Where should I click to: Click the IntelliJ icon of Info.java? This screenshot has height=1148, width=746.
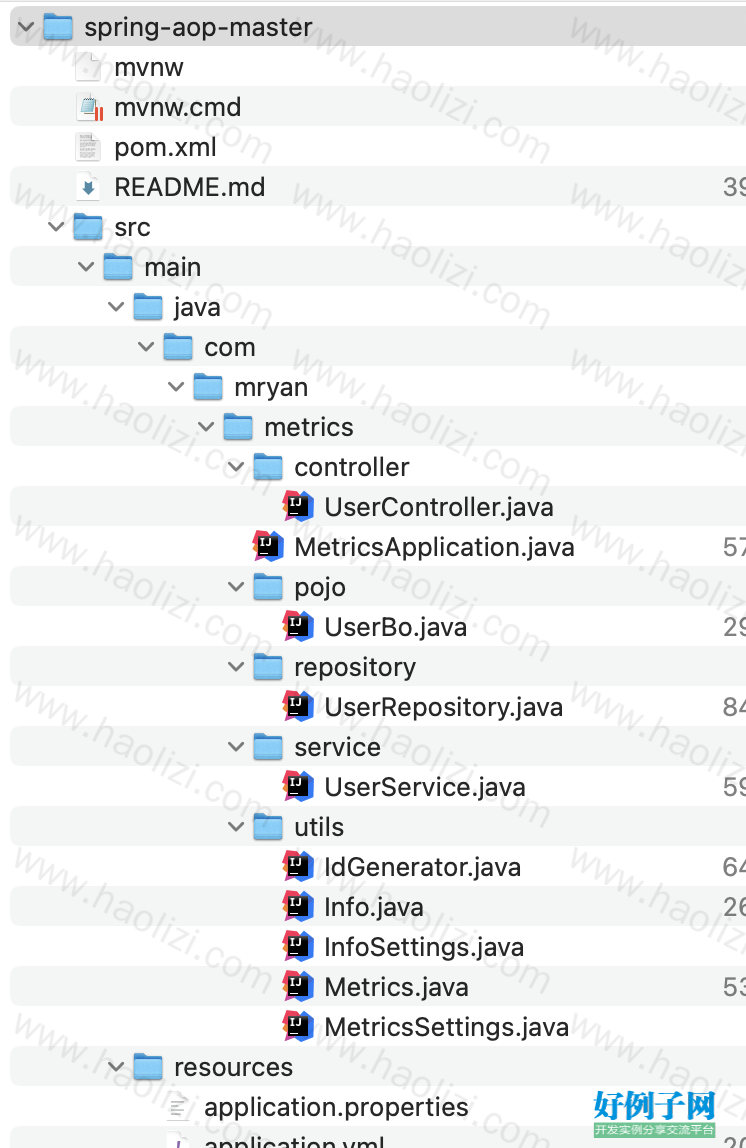[x=298, y=907]
